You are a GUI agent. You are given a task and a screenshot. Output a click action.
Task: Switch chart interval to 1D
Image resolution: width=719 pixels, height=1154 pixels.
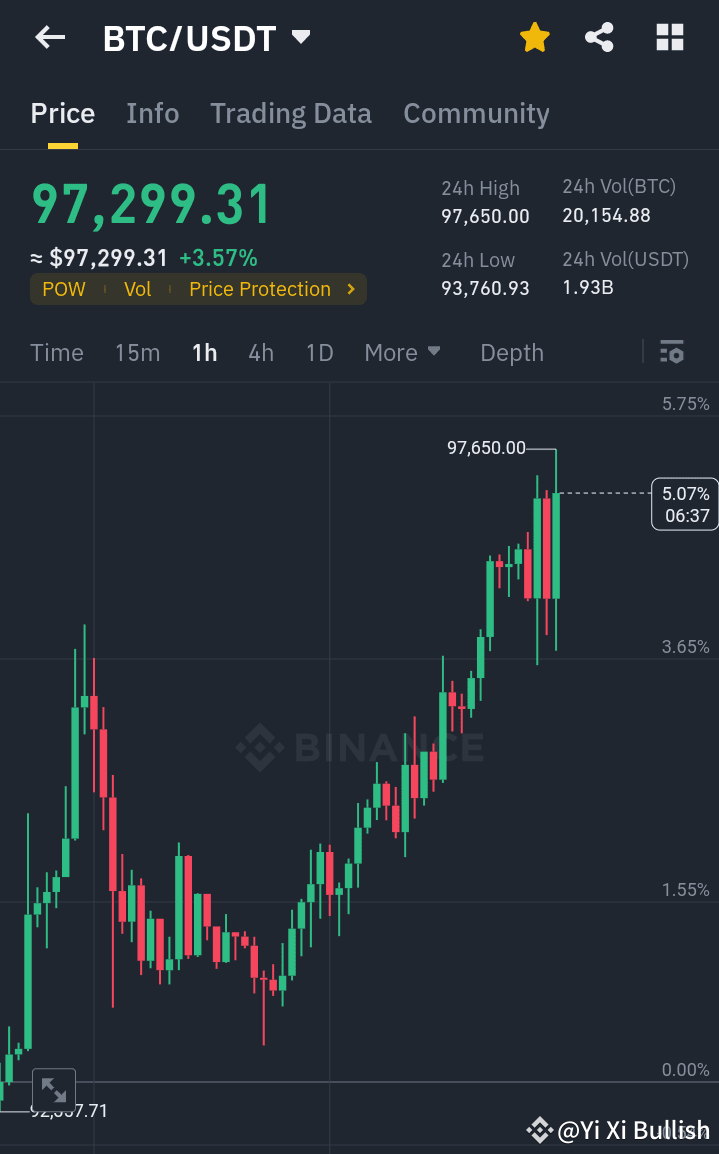(x=319, y=352)
